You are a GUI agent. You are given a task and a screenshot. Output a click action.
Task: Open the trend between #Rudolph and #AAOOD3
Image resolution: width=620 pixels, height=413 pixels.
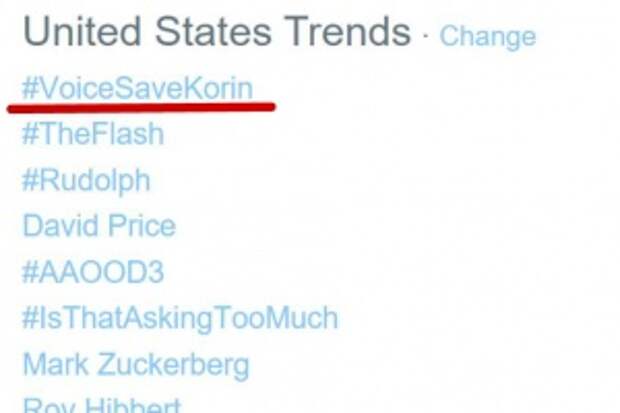point(99,226)
